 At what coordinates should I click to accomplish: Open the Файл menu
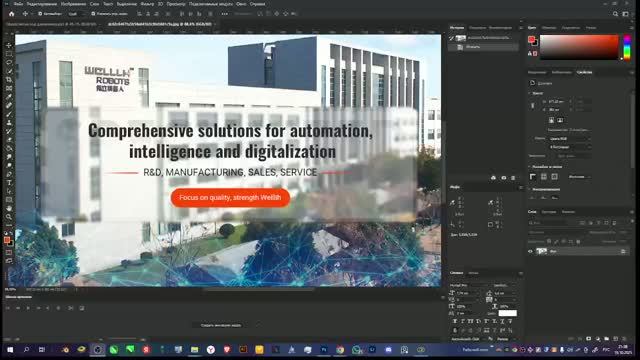click(x=18, y=4)
